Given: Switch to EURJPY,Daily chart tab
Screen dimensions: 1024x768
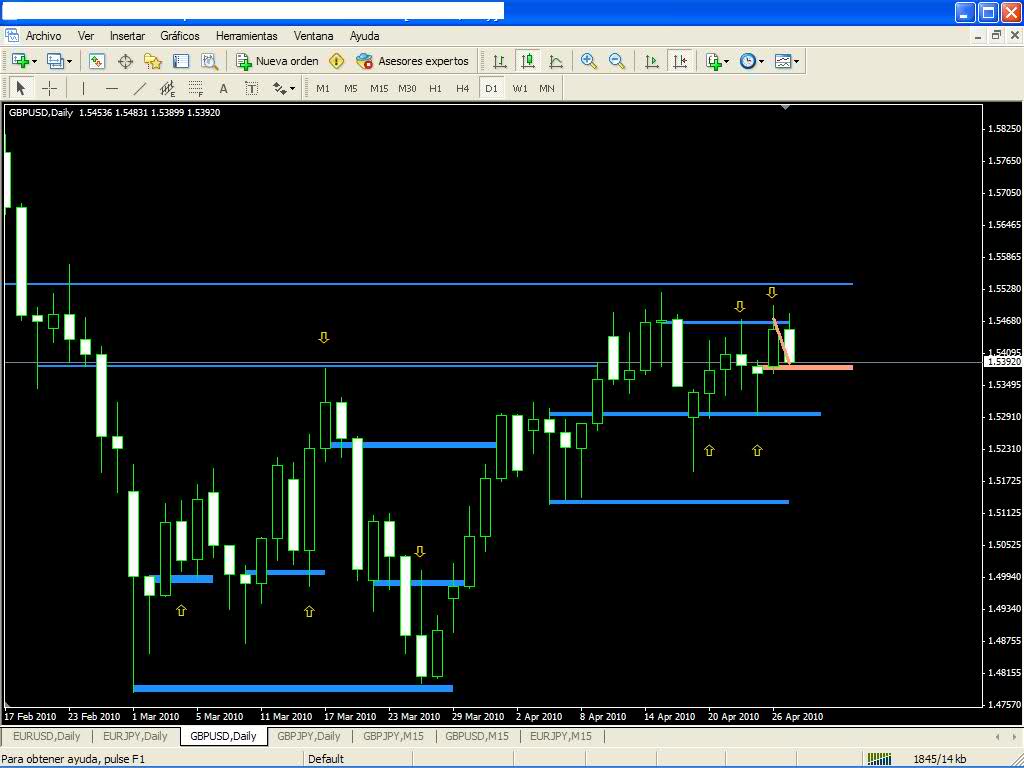Looking at the screenshot, I should pyautogui.click(x=135, y=736).
